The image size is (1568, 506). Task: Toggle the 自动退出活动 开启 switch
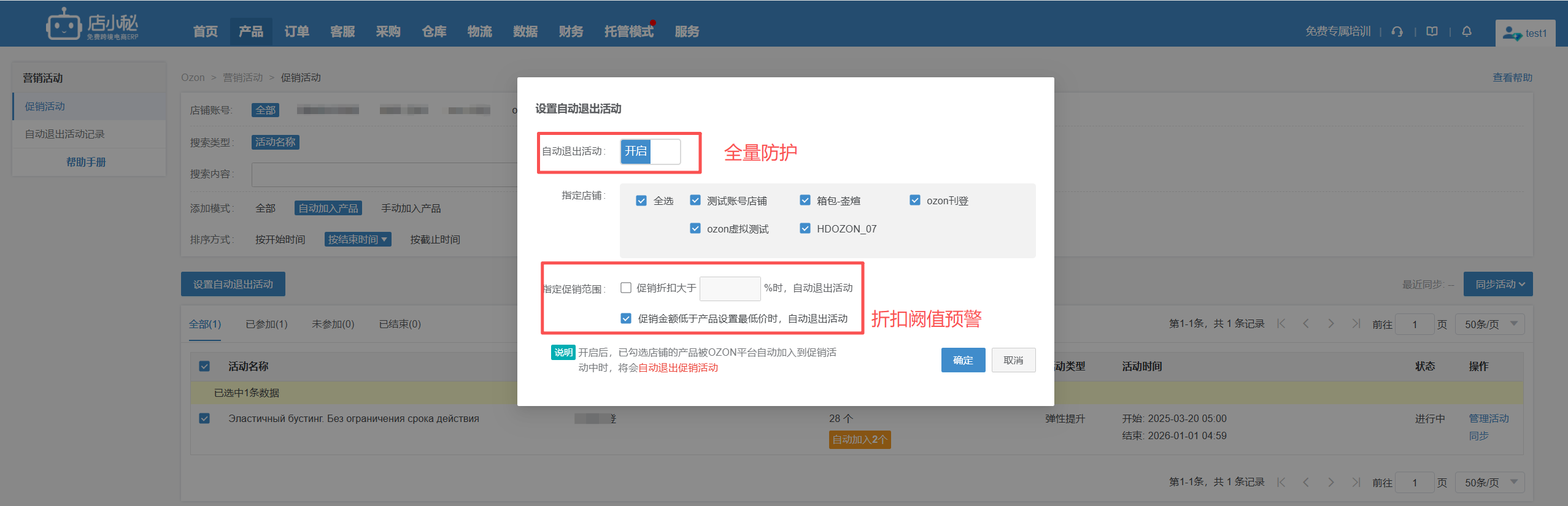(x=650, y=151)
